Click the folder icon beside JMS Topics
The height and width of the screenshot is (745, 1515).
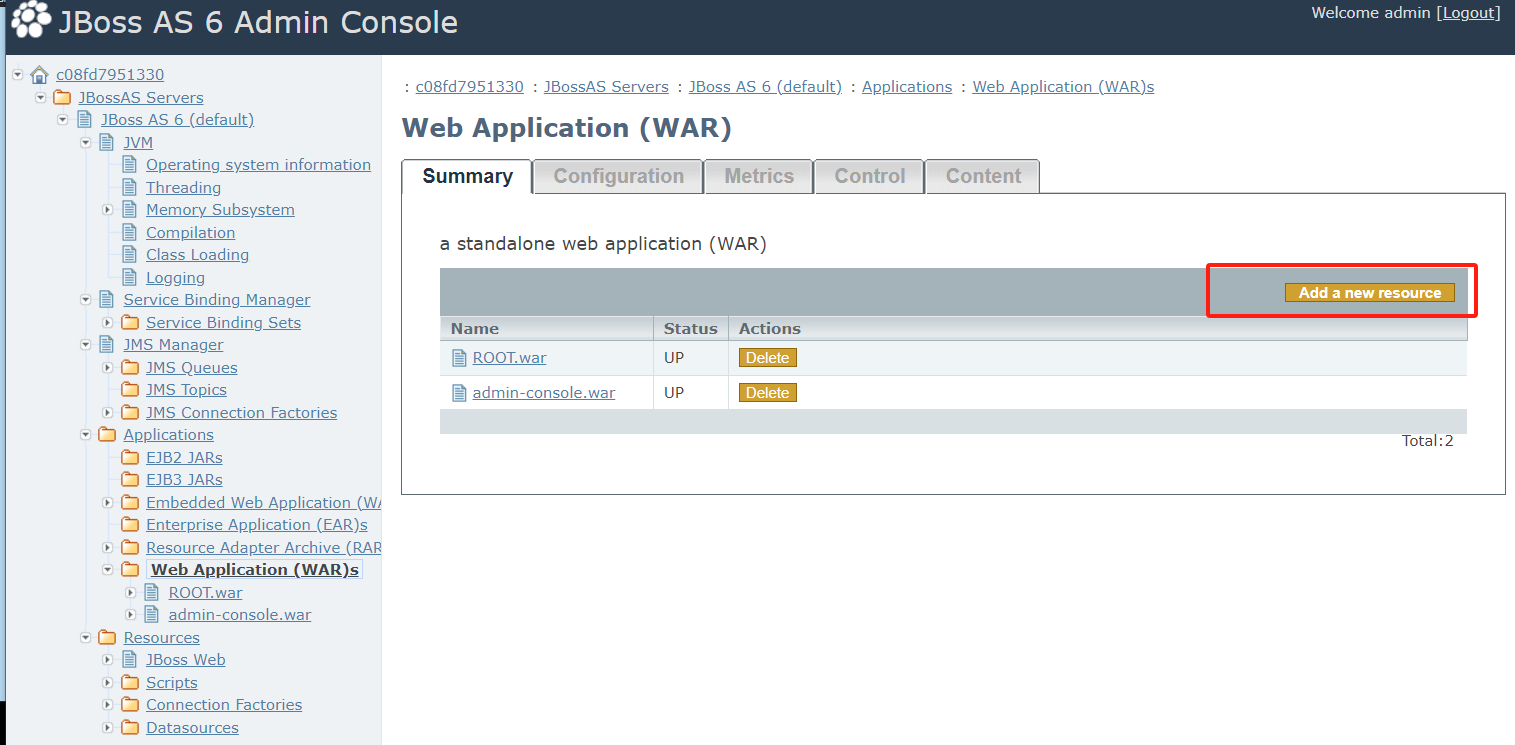pos(130,390)
